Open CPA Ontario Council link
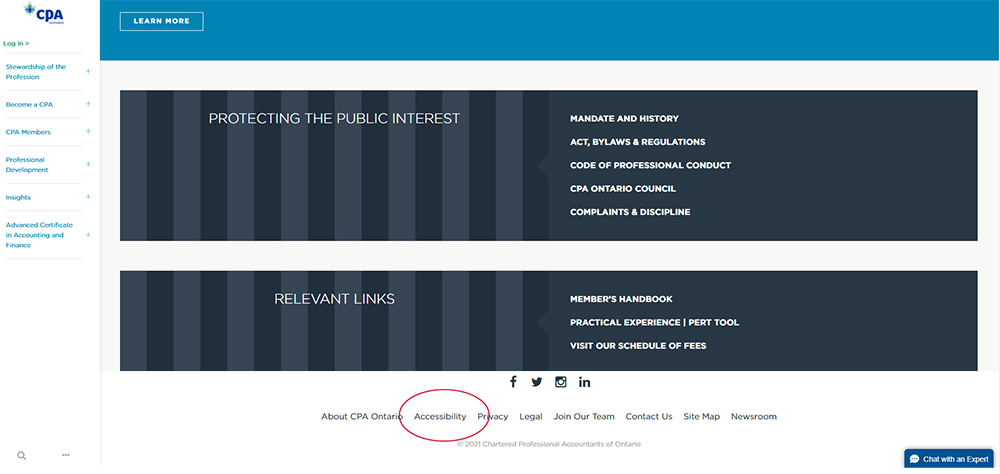This screenshot has width=1000, height=474. click(x=623, y=189)
